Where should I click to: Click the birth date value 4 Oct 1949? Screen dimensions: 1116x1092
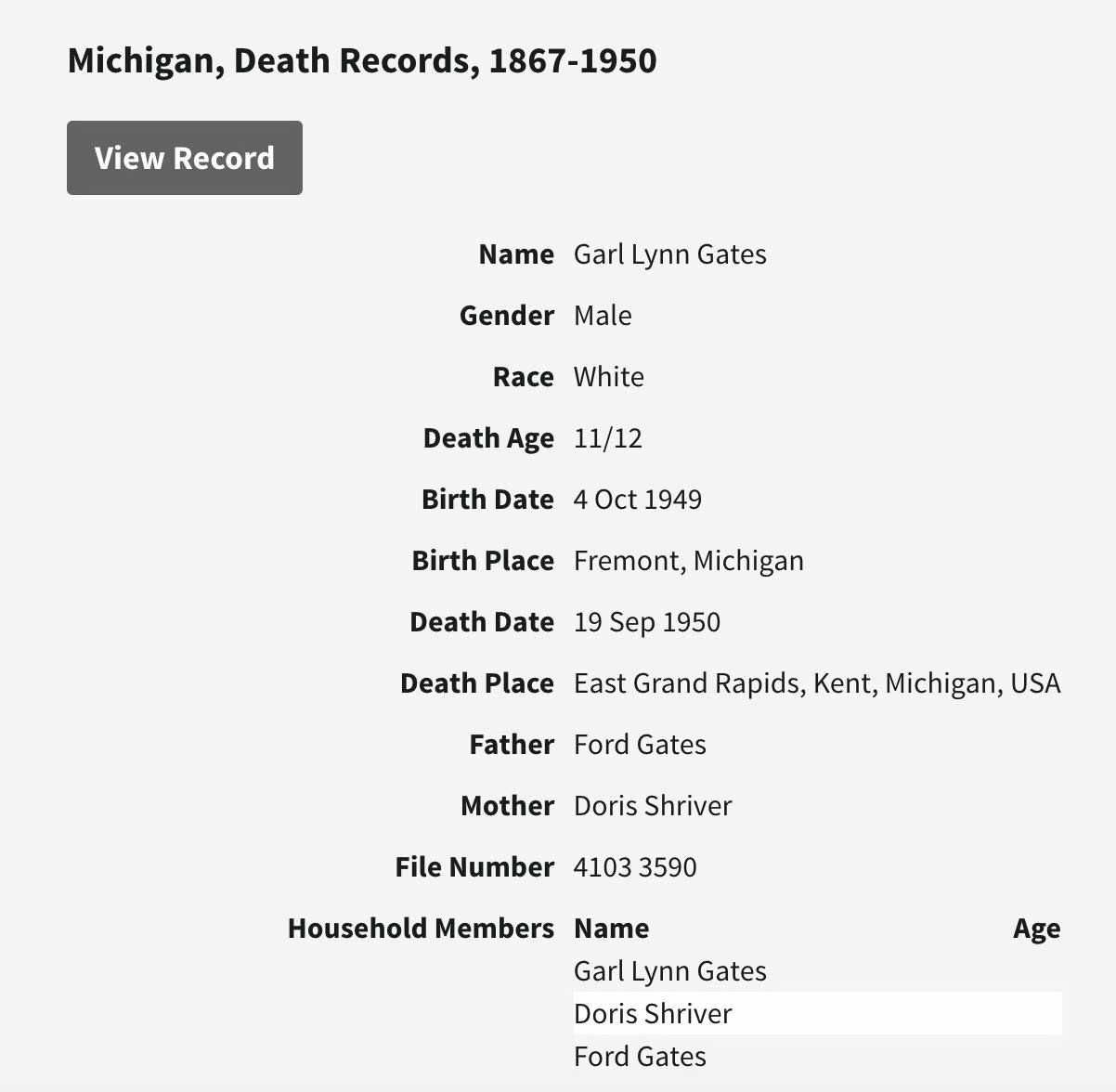637,500
